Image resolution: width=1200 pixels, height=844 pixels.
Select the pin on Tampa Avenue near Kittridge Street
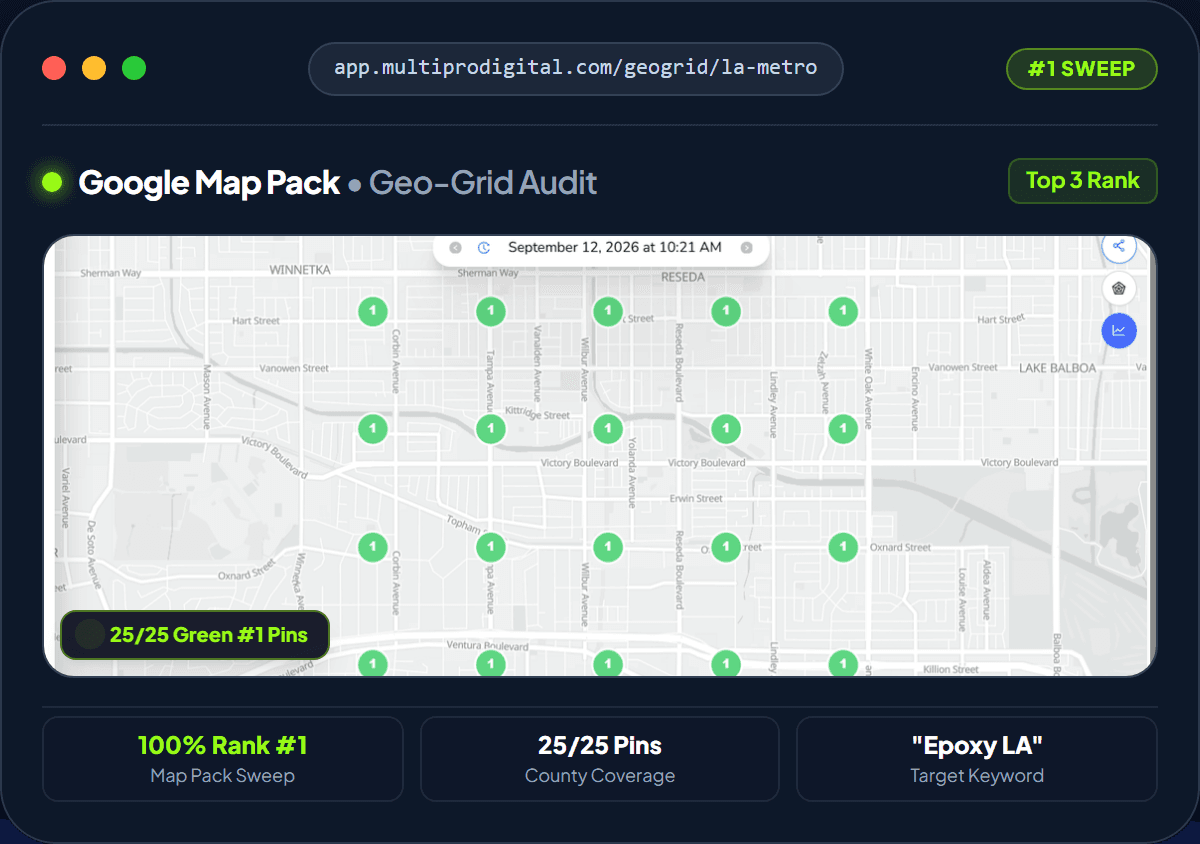coord(490,429)
